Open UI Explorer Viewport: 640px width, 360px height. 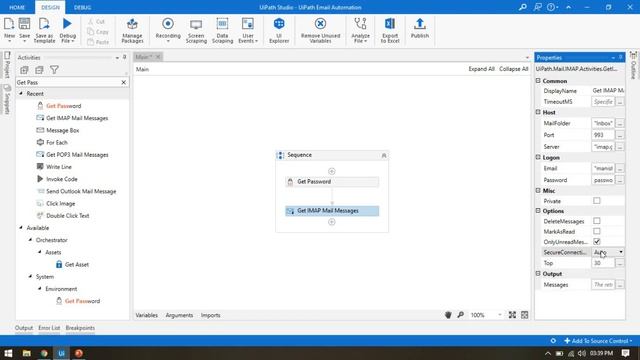tap(279, 30)
